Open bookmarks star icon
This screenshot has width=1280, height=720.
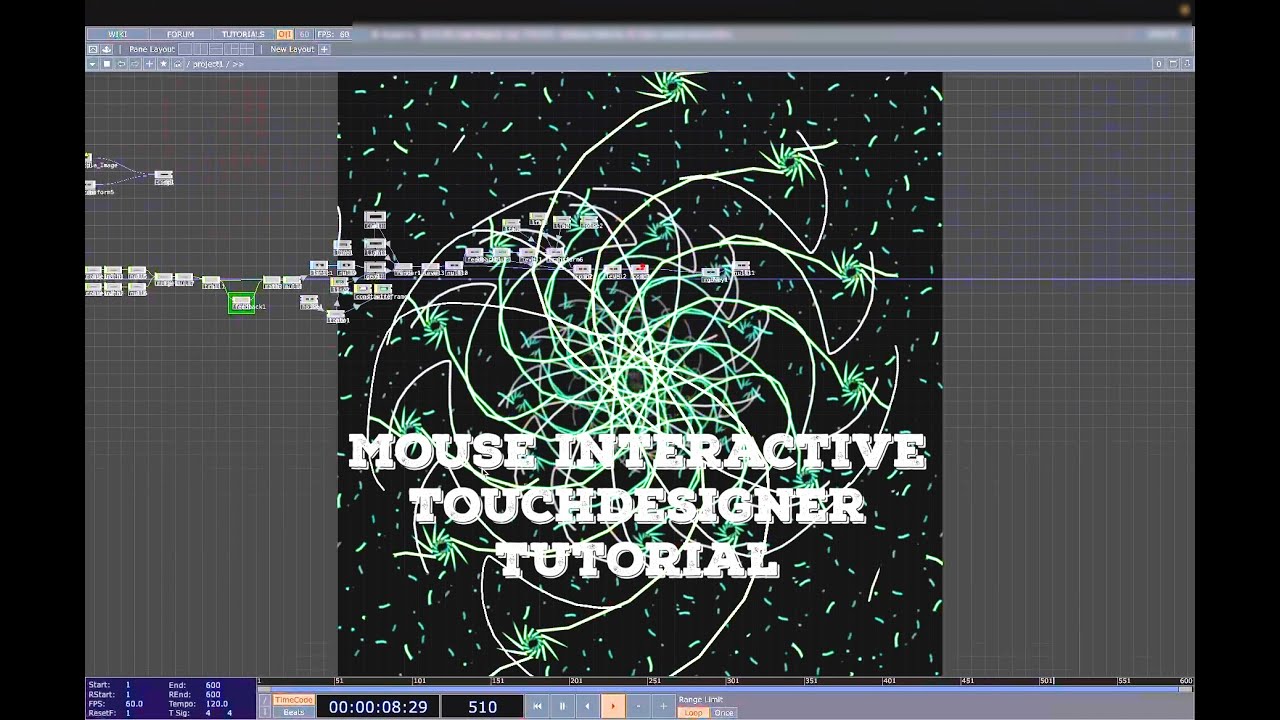(x=163, y=64)
